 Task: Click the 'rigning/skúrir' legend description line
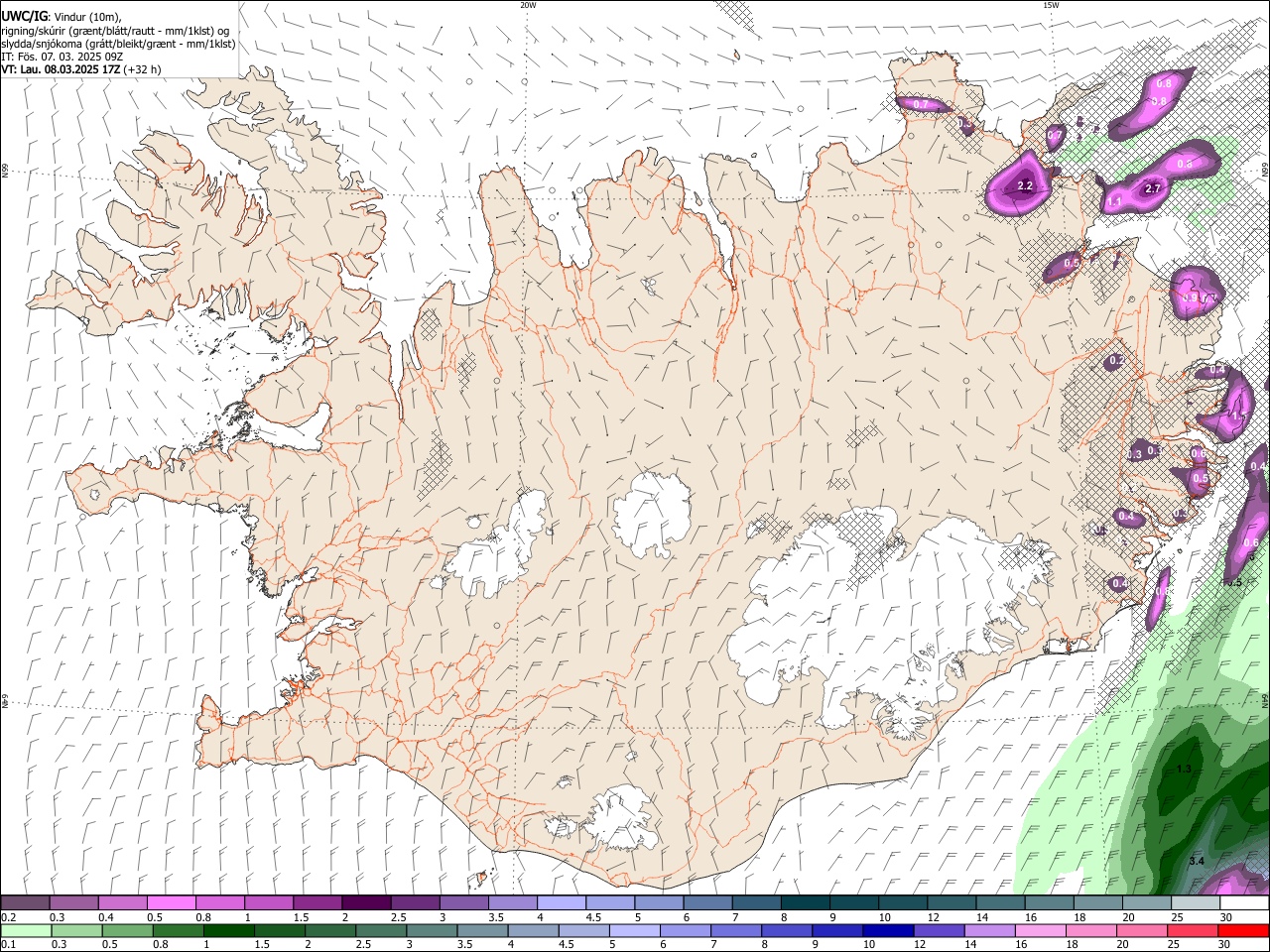[115, 31]
